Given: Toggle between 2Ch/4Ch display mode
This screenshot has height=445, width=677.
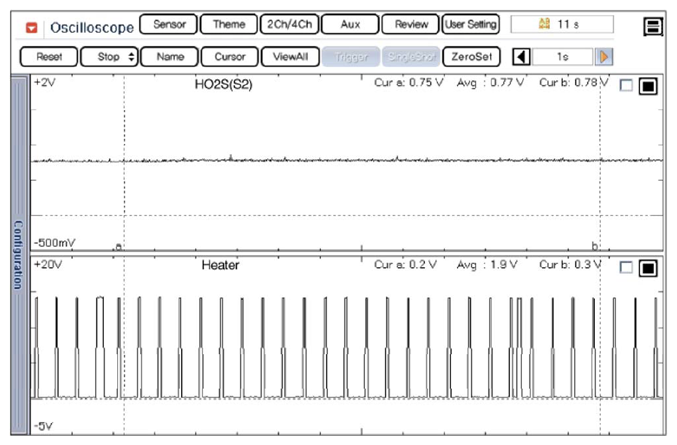Looking at the screenshot, I should pyautogui.click(x=288, y=24).
